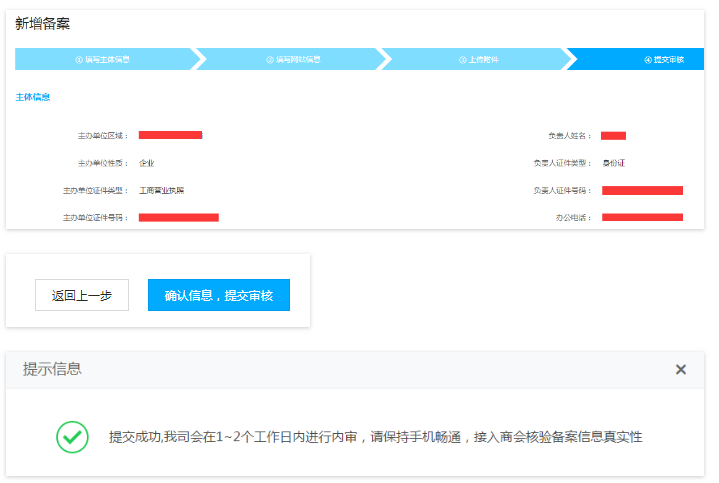Click the 提示信息 dialog title

coord(52,369)
